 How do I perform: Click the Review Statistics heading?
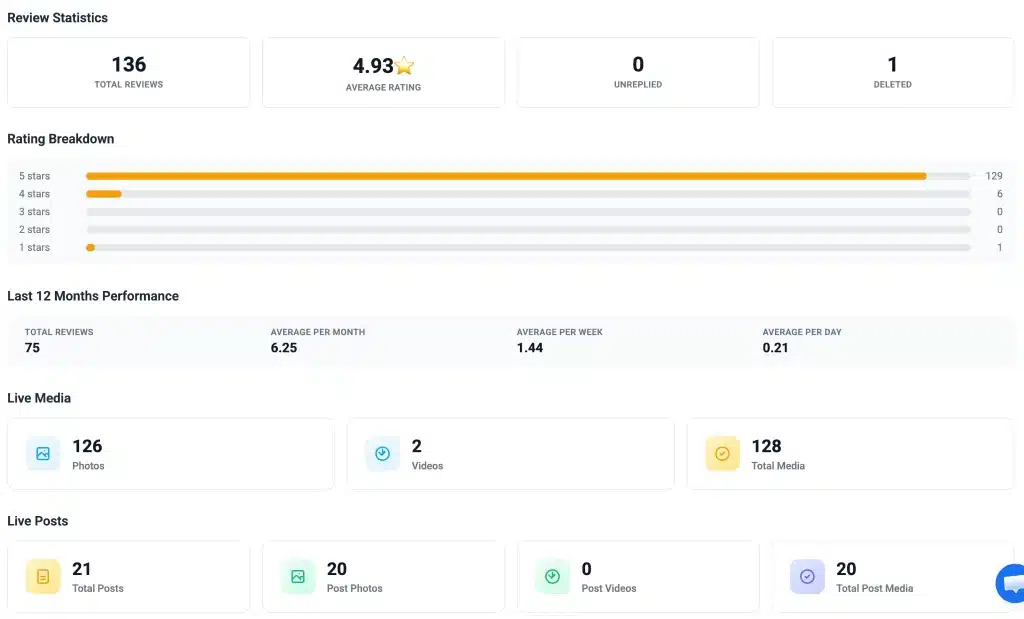point(57,18)
